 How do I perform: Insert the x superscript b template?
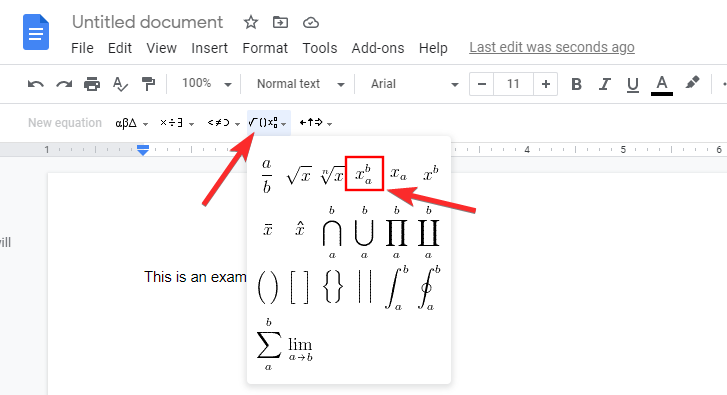pos(431,173)
